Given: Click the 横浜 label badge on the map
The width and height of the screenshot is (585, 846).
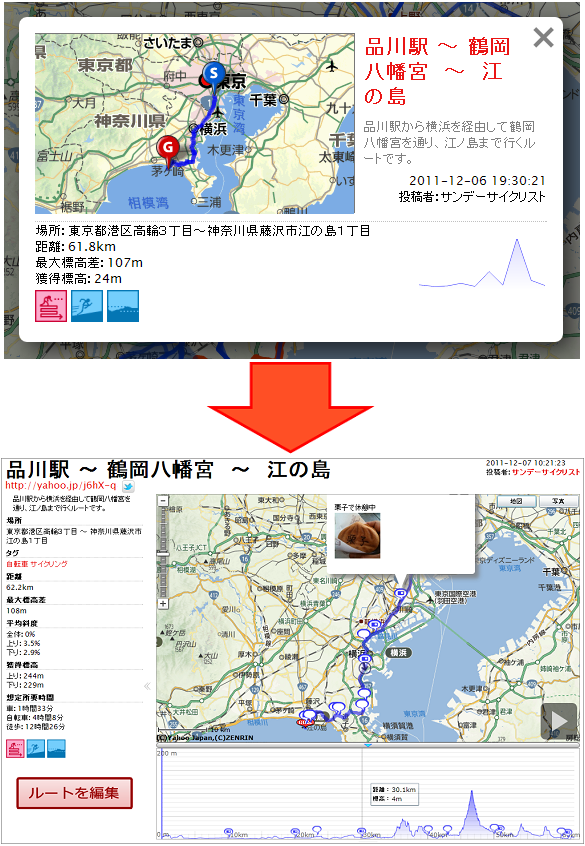Looking at the screenshot, I should 398,652.
